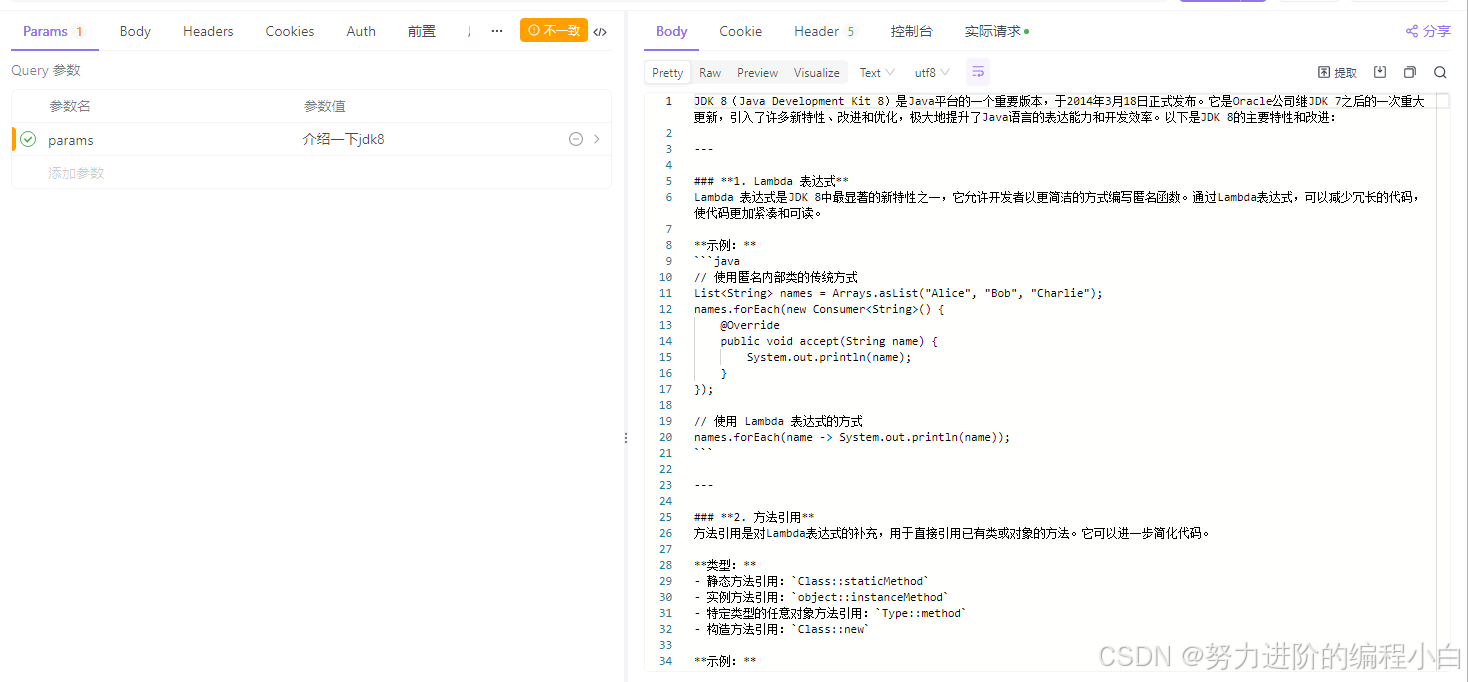The height and width of the screenshot is (682, 1468).
Task: Open the response Cookie tab
Action: click(740, 31)
